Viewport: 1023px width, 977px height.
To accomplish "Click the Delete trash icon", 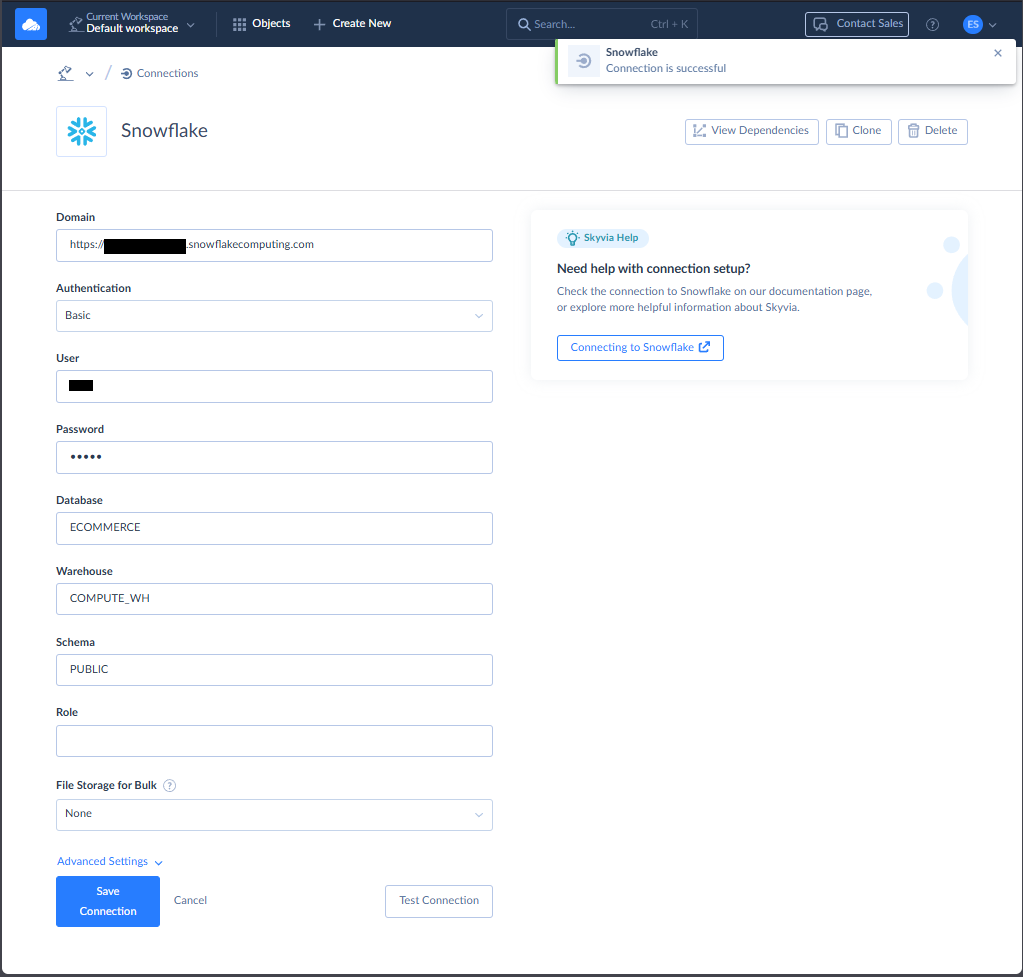I will point(913,131).
